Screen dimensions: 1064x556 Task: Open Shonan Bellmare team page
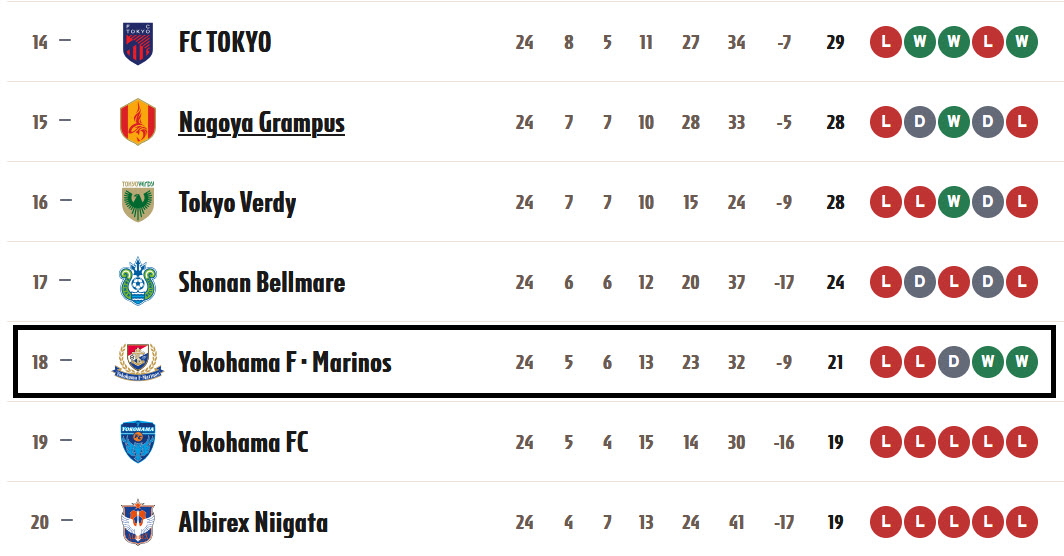(x=261, y=282)
